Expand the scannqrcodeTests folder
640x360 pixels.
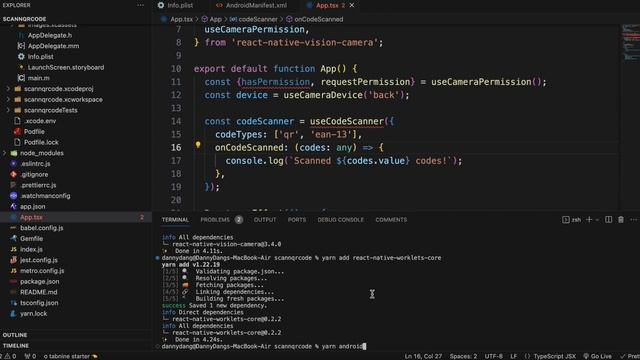[x=51, y=110]
